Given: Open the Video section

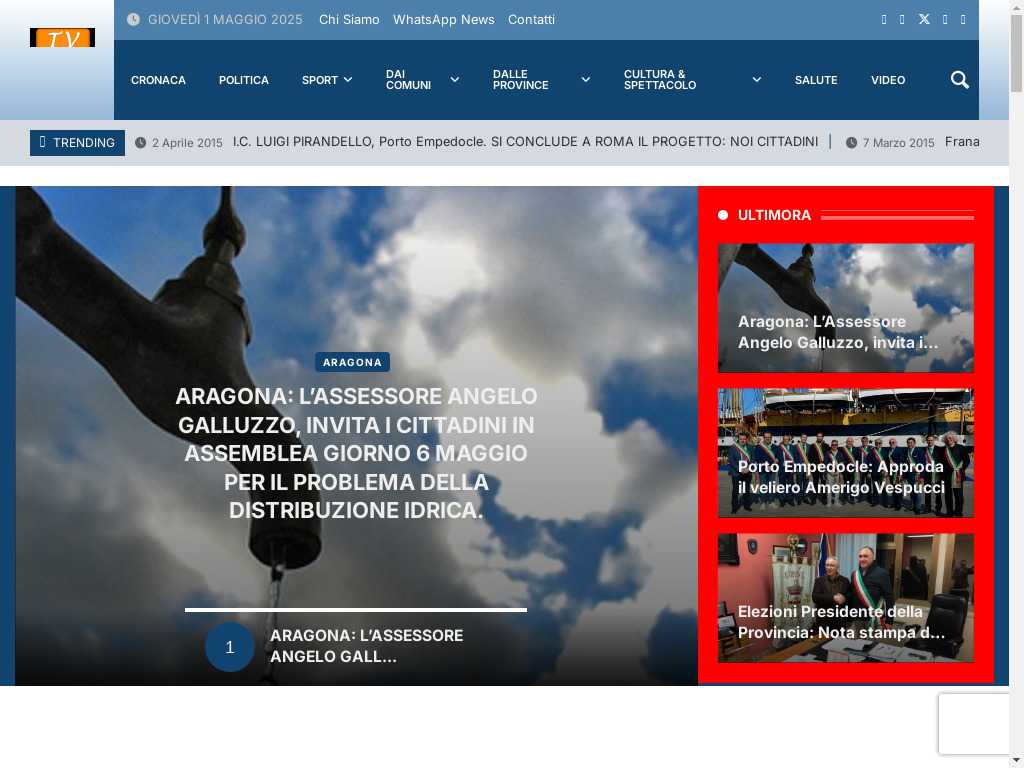Looking at the screenshot, I should pos(888,80).
